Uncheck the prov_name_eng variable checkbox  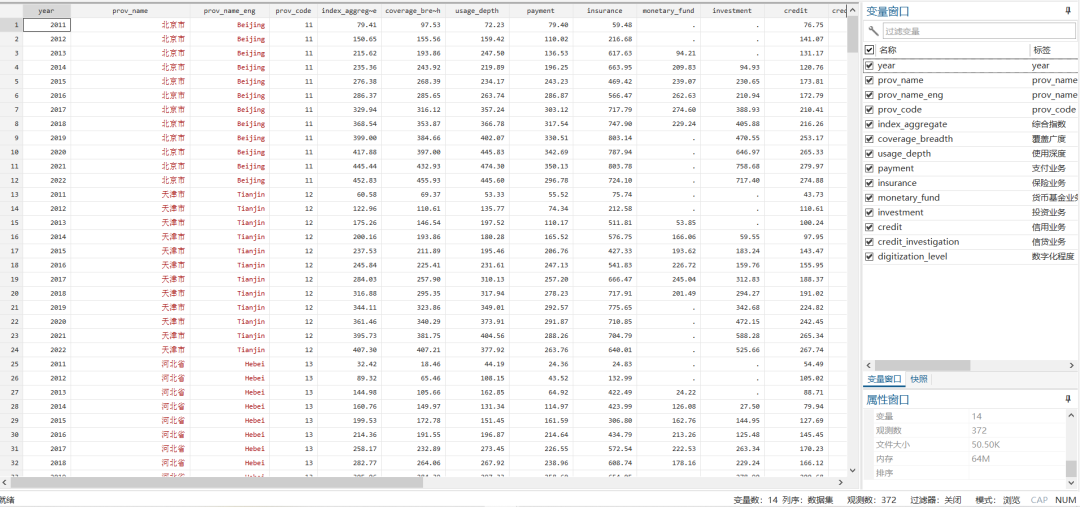[x=869, y=95]
